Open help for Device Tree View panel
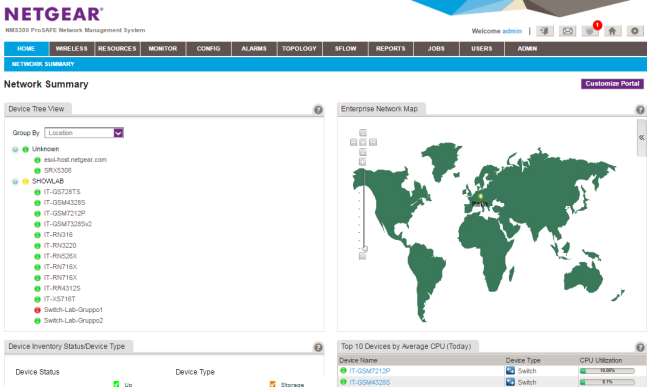The width and height of the screenshot is (650, 387). click(318, 110)
